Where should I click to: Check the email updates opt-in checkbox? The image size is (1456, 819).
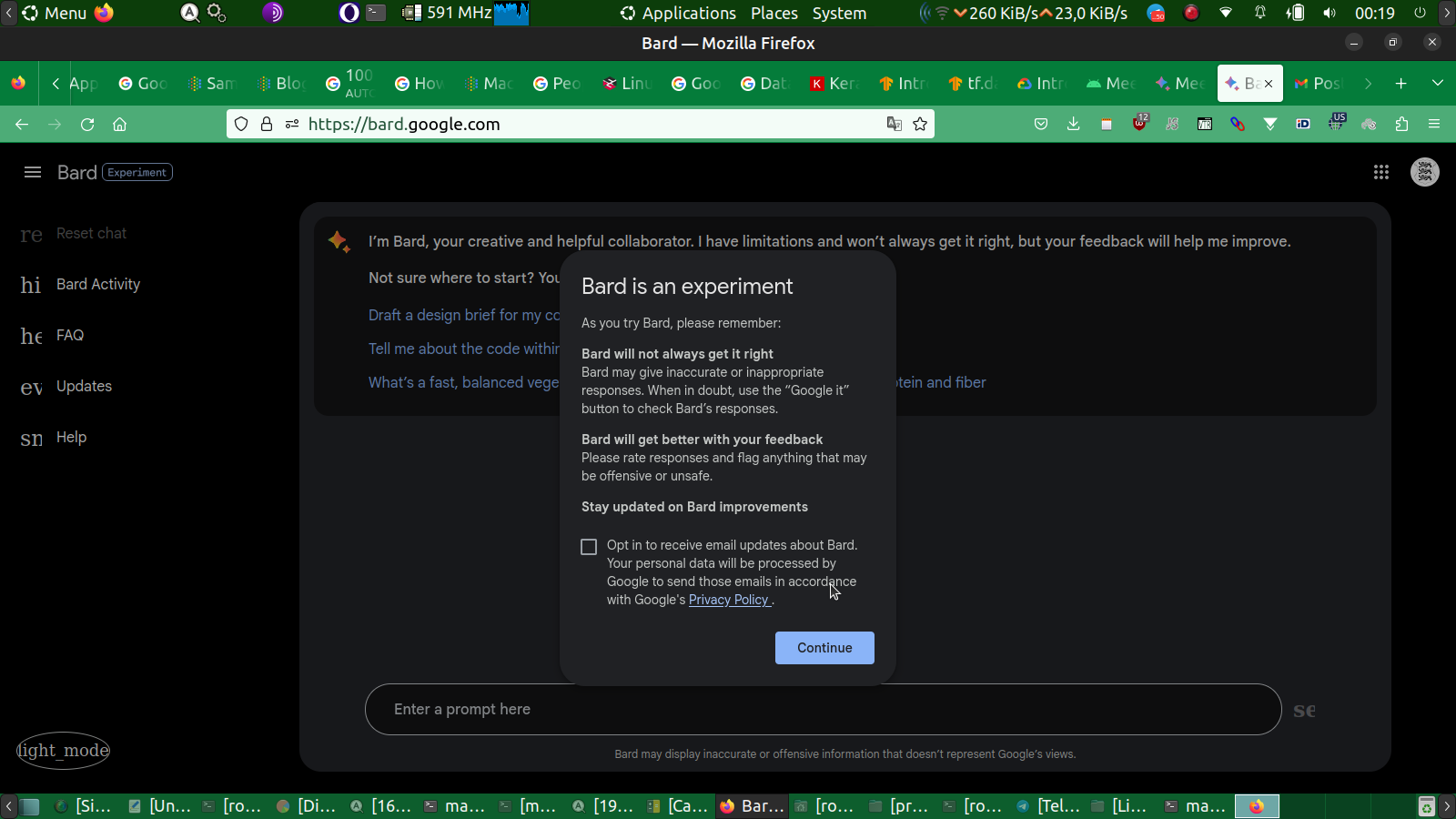pos(589,547)
